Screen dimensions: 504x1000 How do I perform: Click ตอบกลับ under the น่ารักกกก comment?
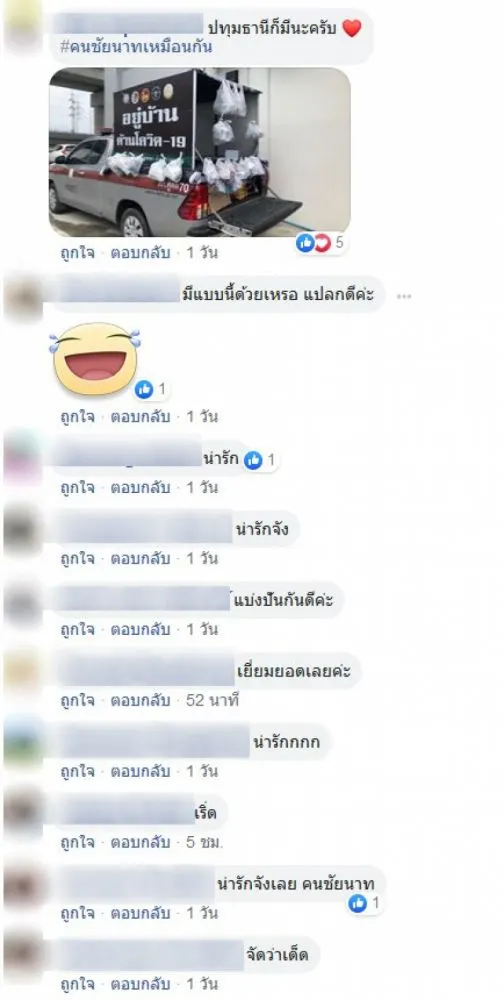click(140, 772)
